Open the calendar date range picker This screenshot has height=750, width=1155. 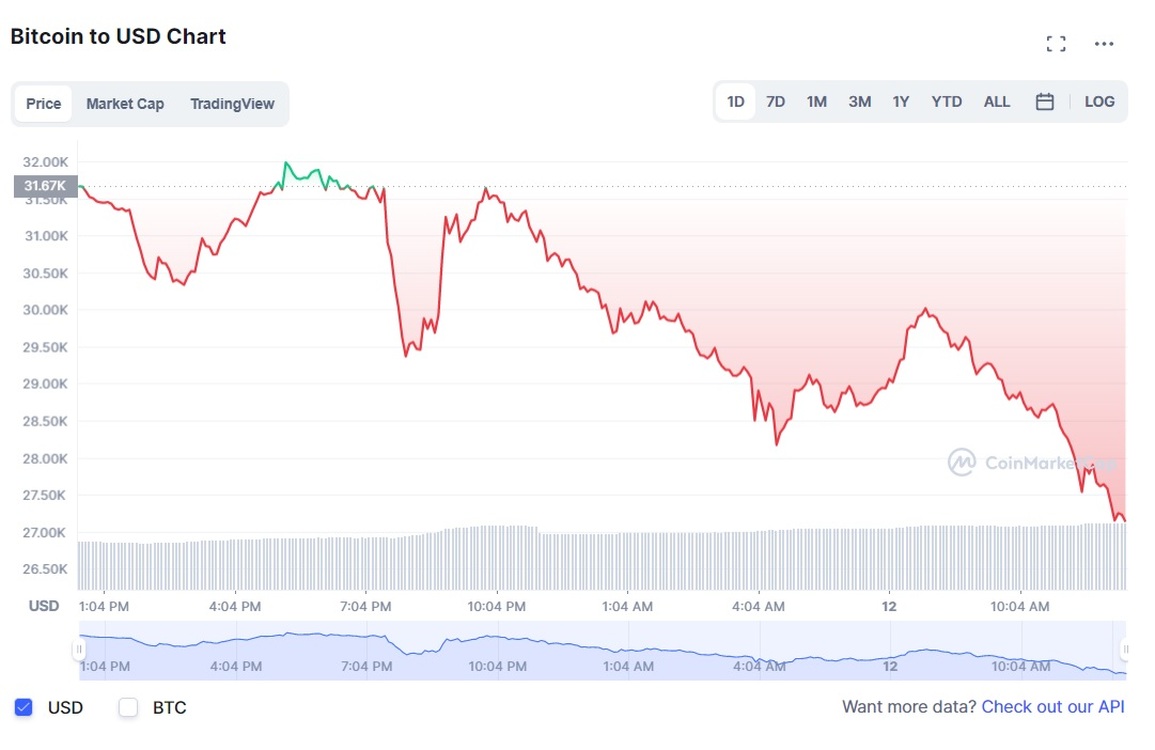(1045, 102)
